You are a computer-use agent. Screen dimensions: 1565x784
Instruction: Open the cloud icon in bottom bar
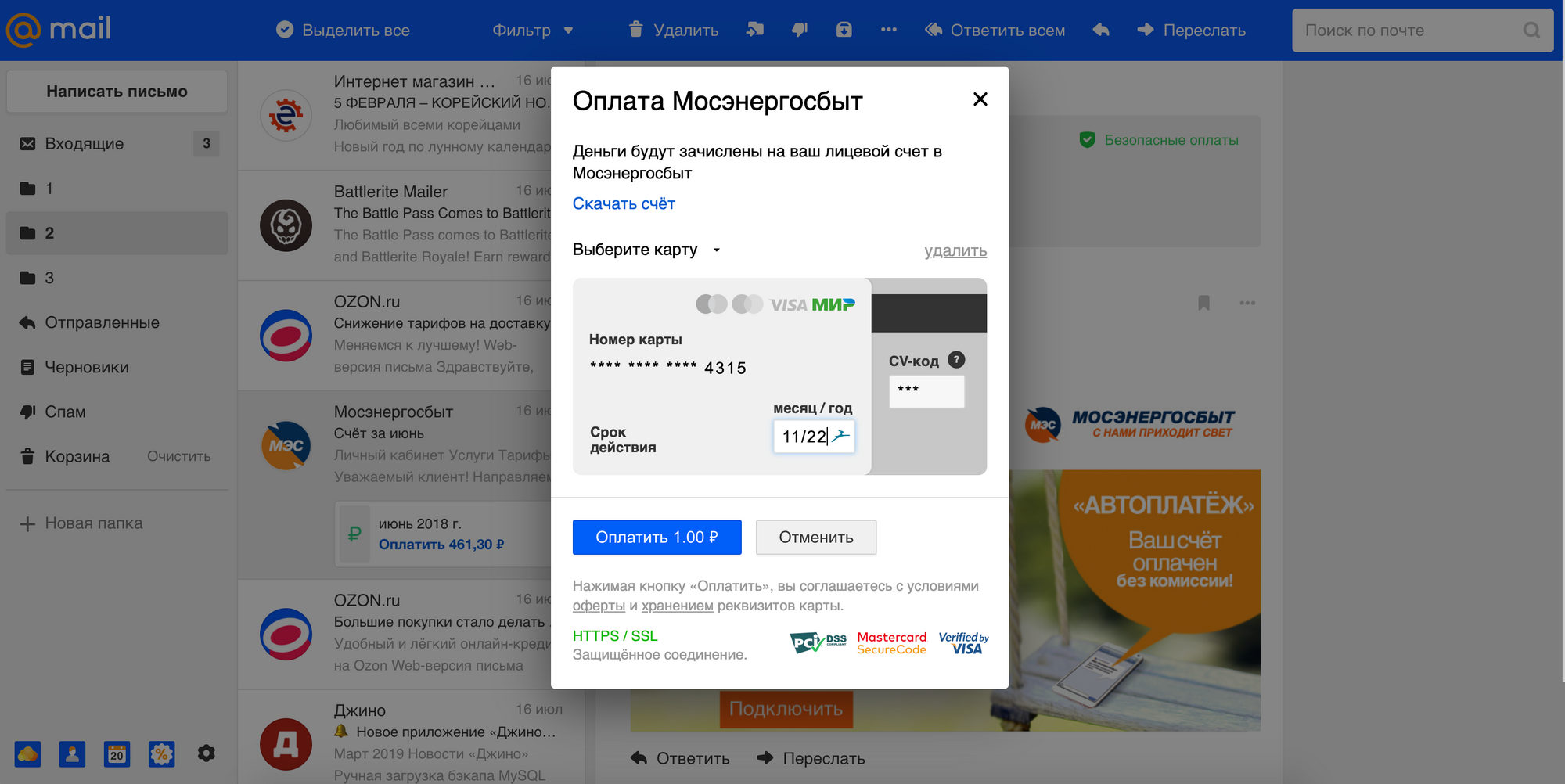tap(27, 754)
